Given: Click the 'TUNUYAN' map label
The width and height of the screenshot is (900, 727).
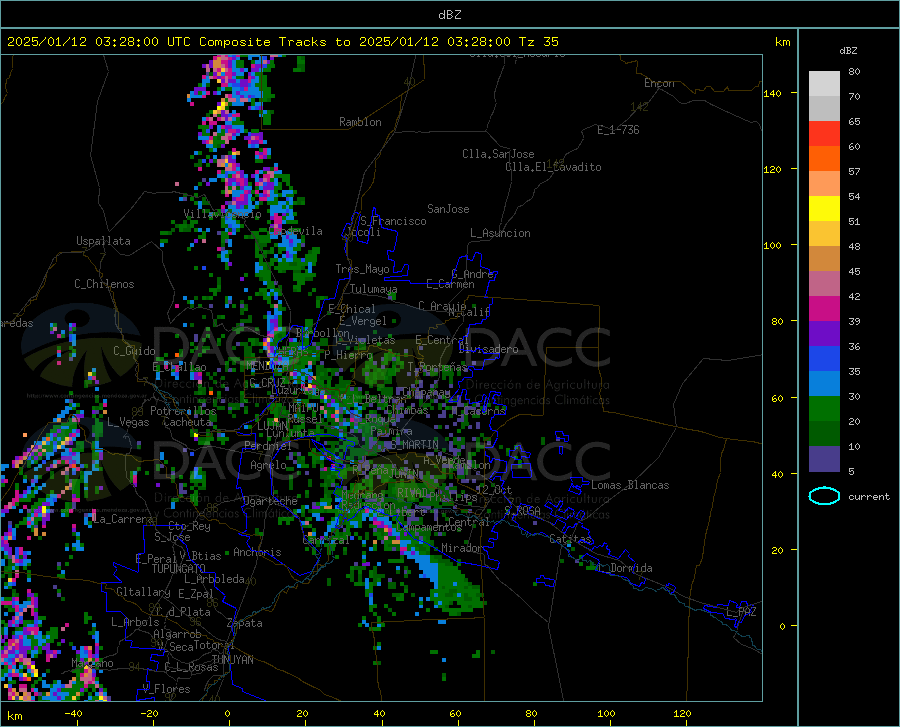Looking at the screenshot, I should [x=232, y=659].
